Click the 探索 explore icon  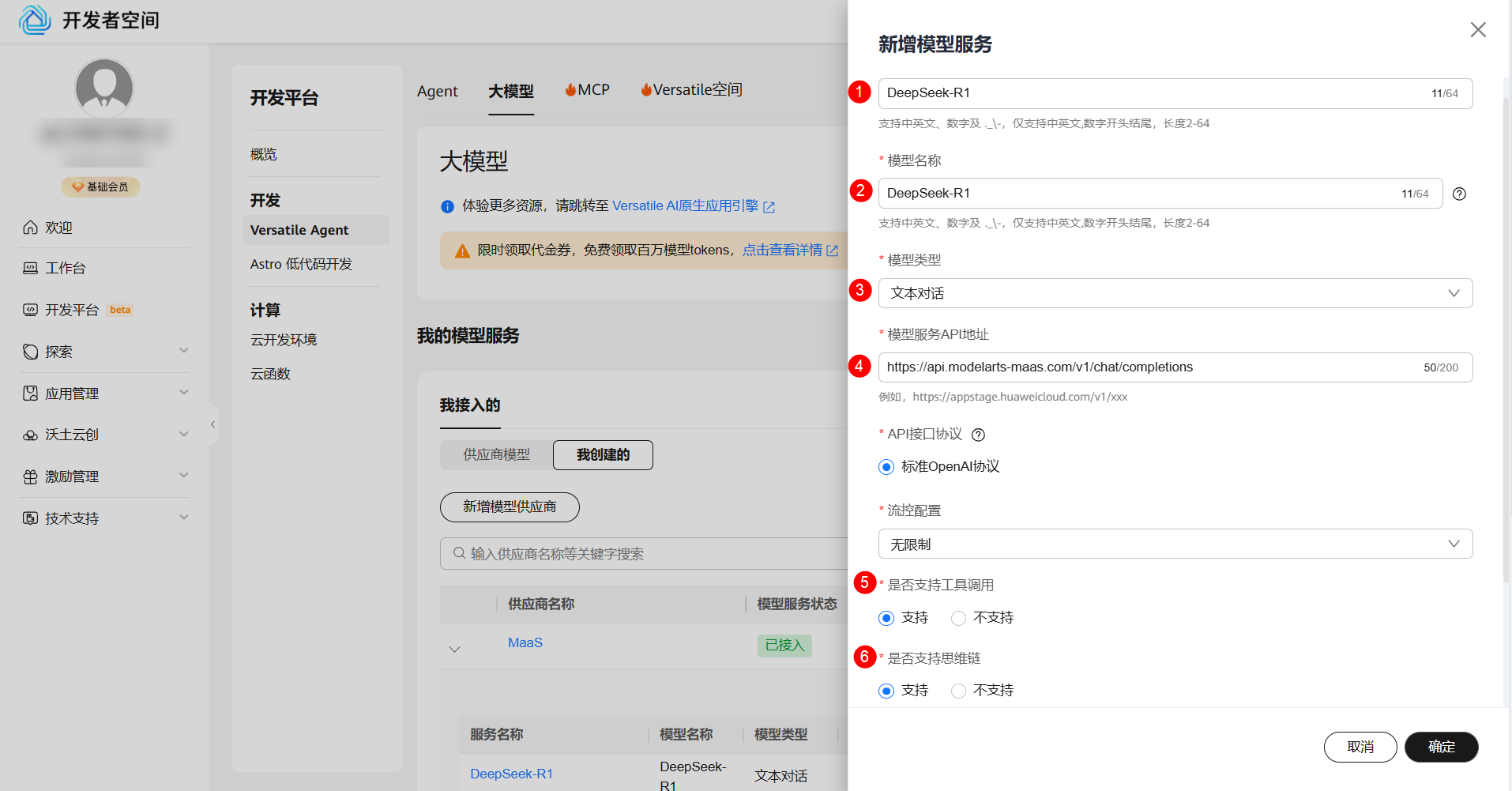30,352
